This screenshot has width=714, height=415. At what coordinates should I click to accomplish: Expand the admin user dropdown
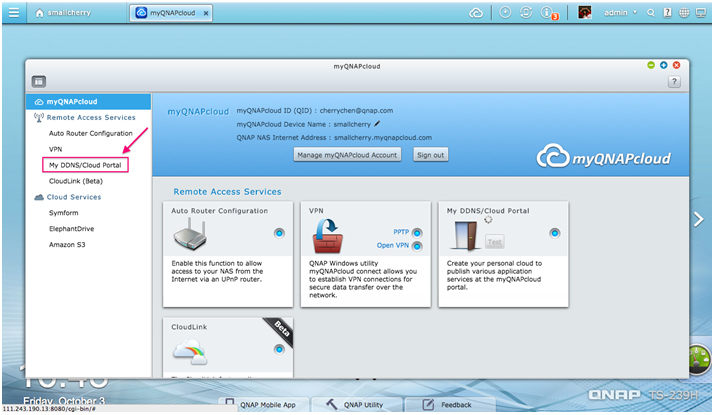click(621, 13)
